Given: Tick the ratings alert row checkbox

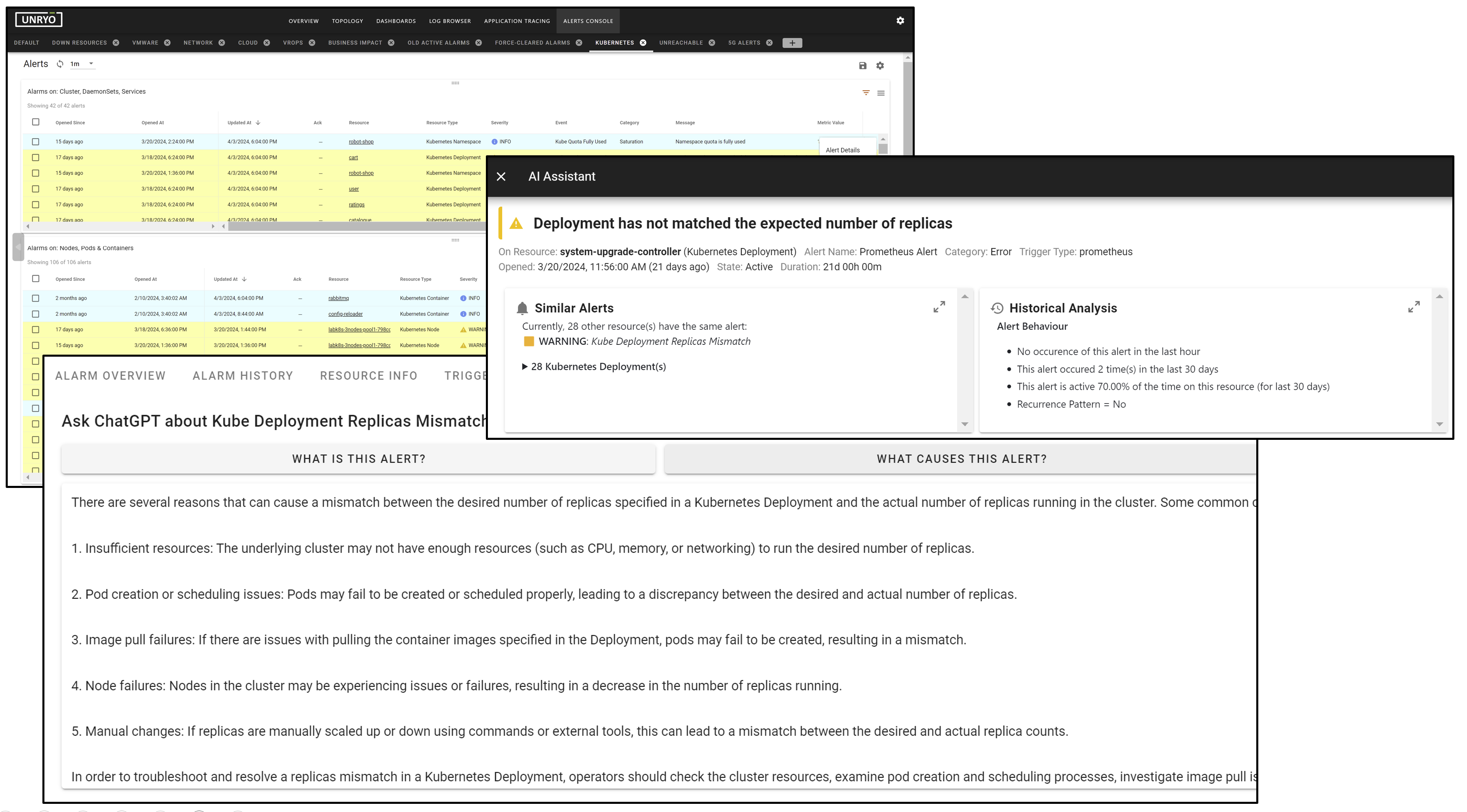Looking at the screenshot, I should click(36, 204).
